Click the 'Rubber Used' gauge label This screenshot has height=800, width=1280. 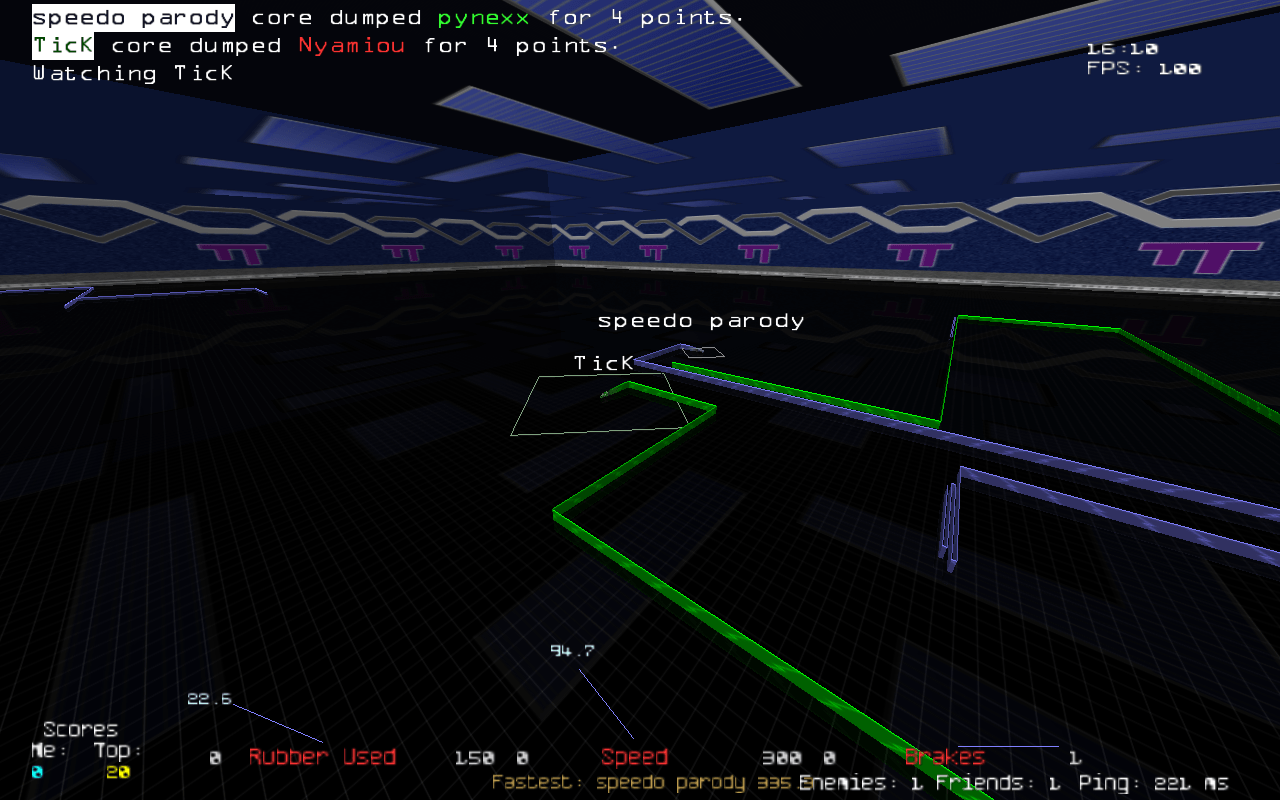pyautogui.click(x=322, y=757)
